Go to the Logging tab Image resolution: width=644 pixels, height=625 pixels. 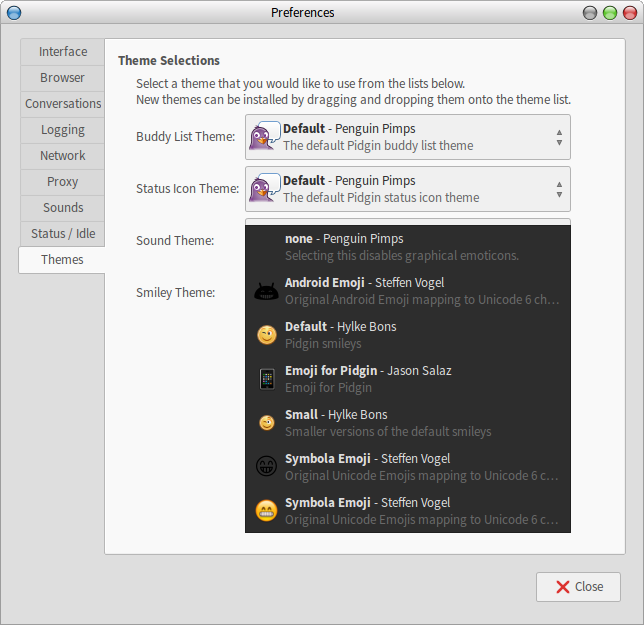coord(63,130)
